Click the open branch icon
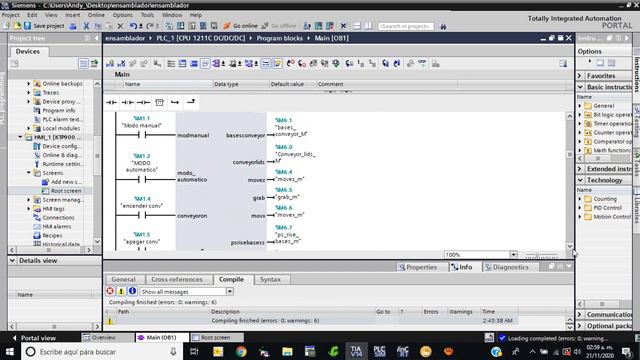Viewport: 640px width, 360px height. point(175,102)
